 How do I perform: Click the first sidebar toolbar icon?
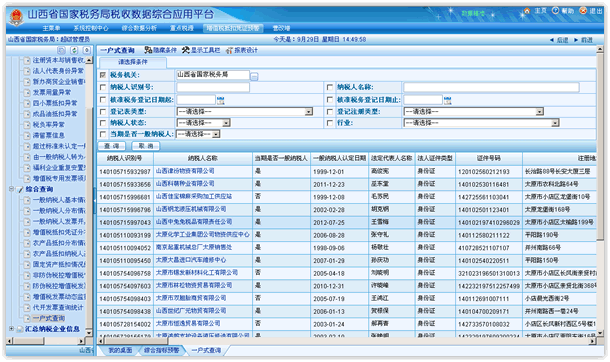[x=61, y=50]
